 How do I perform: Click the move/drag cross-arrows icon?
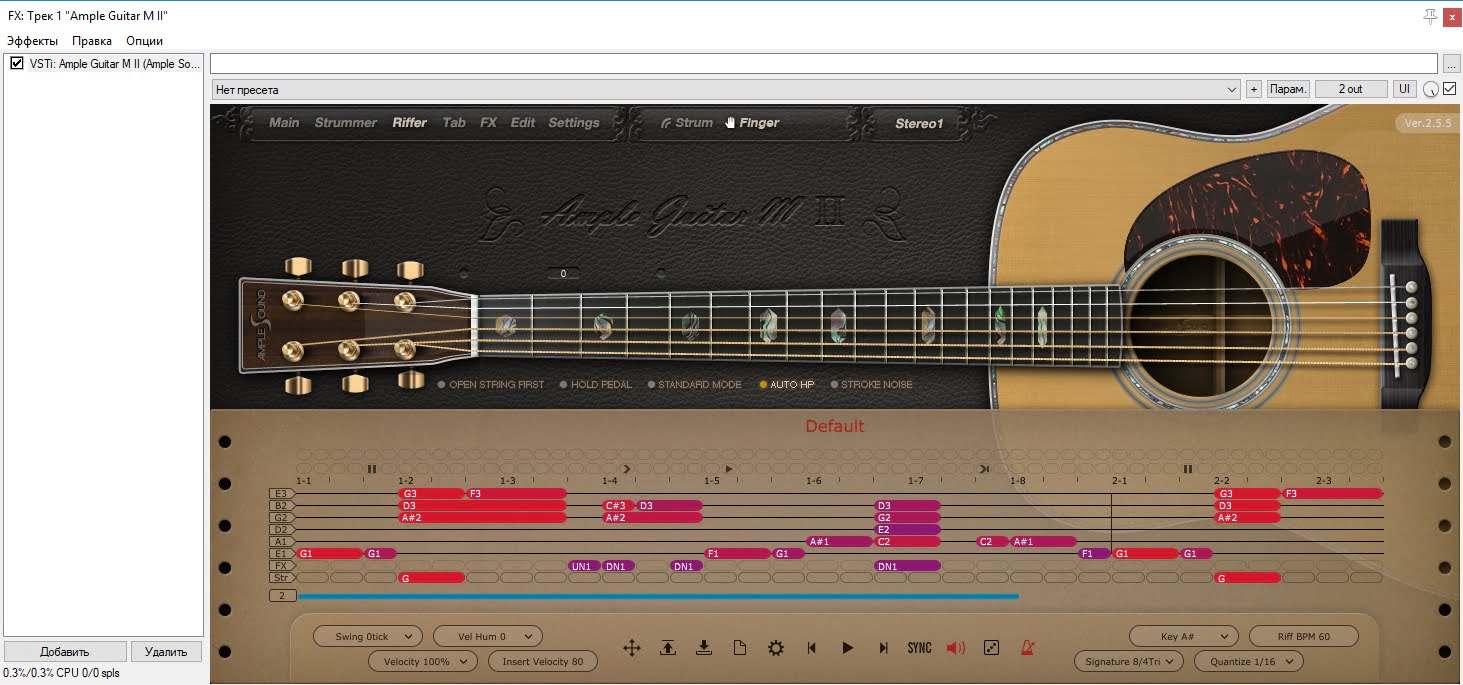[632, 648]
